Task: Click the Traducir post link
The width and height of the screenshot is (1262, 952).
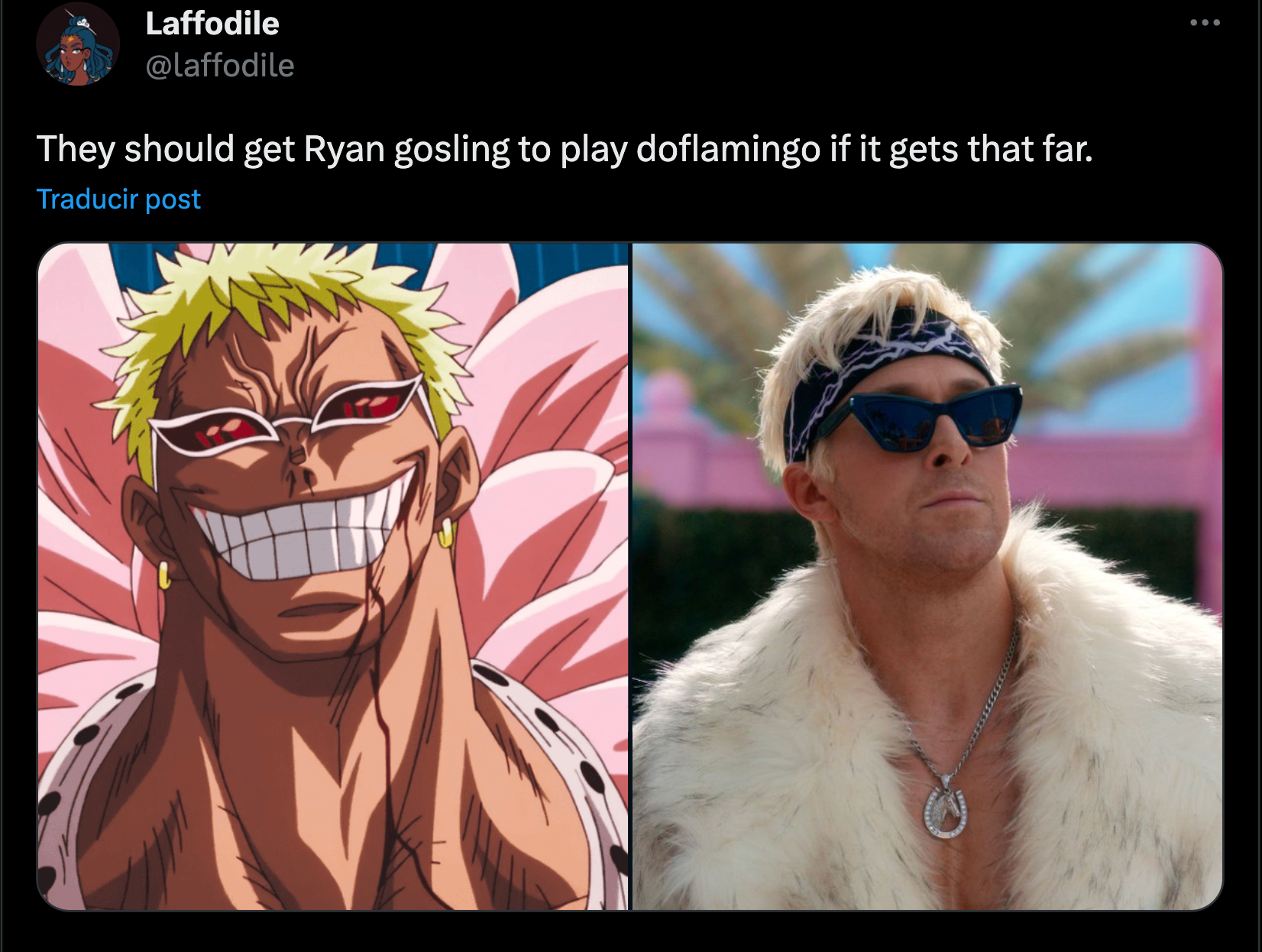Action: tap(118, 199)
